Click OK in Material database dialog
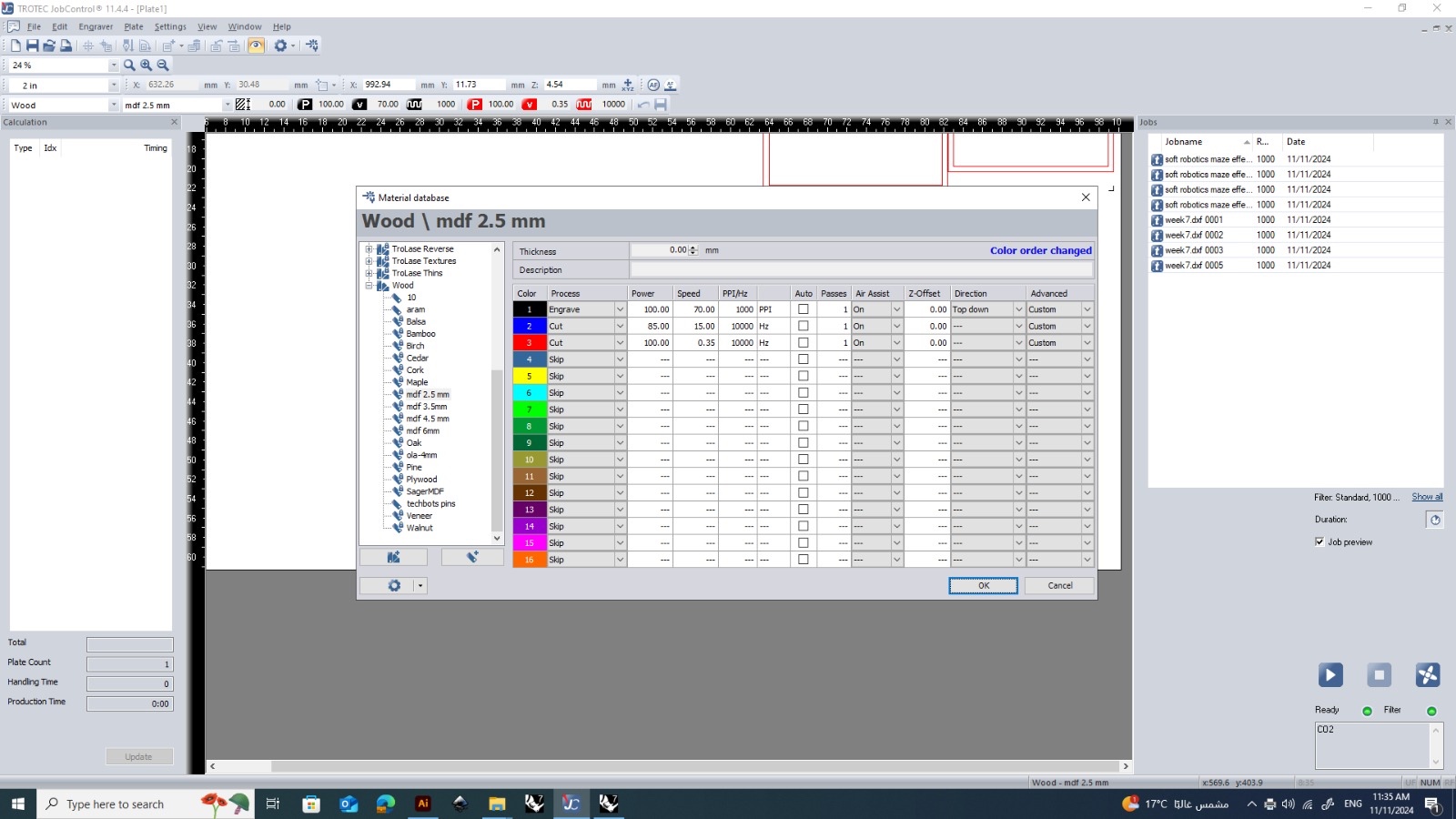Screen dimensions: 1456x819 [984, 586]
